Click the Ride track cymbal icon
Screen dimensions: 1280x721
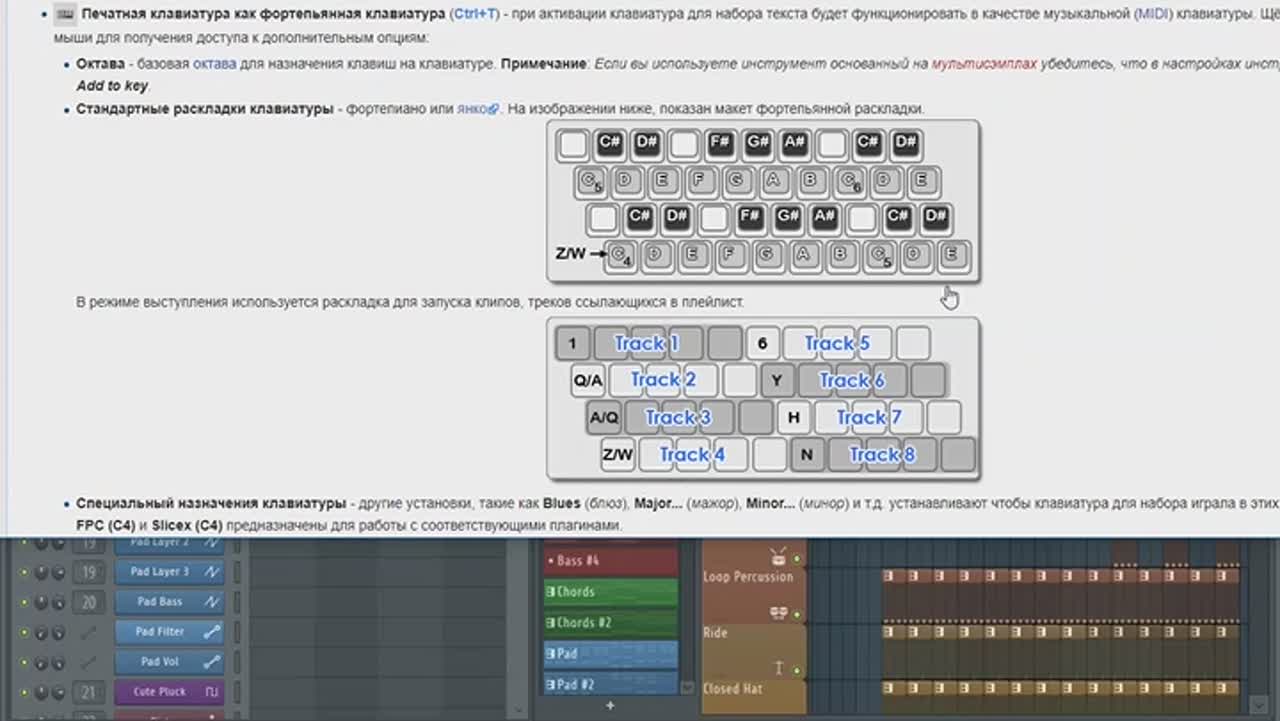[778, 613]
